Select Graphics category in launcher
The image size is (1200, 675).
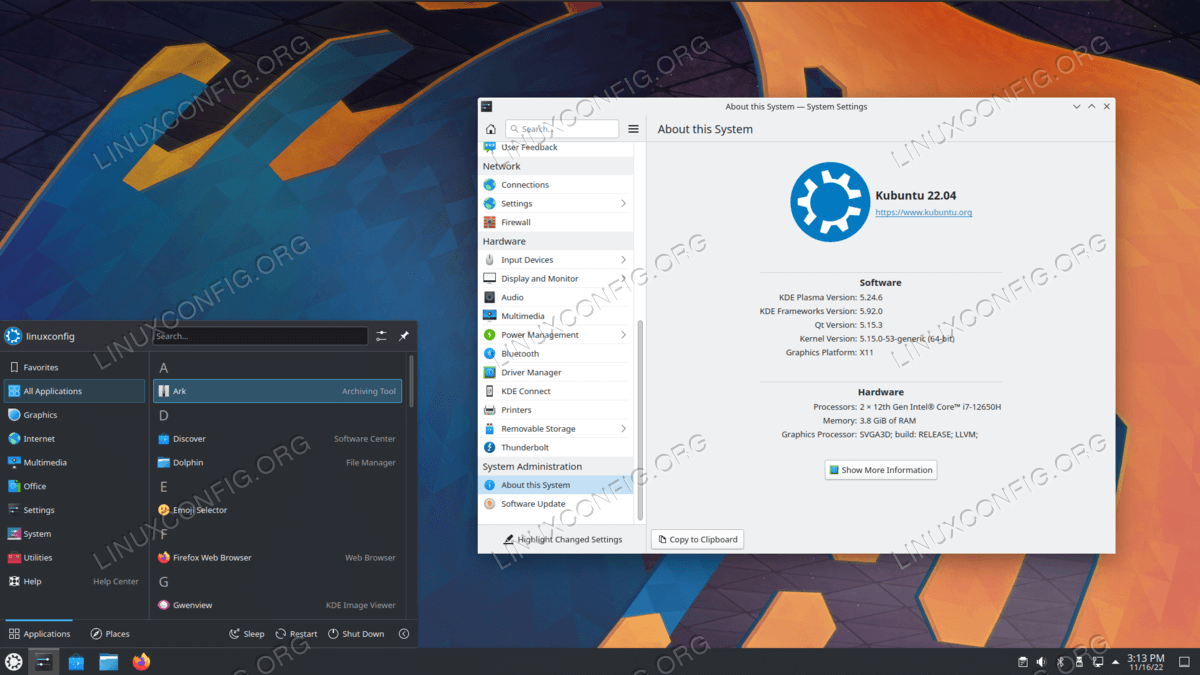[x=75, y=415]
